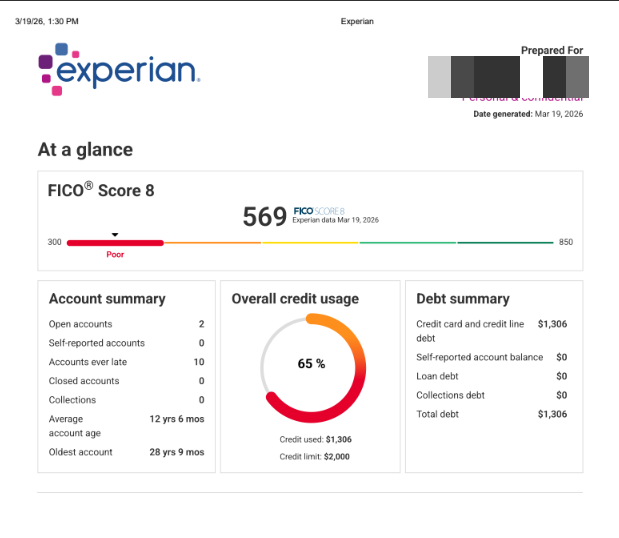Click the 'Accounts ever late' row label
Image resolution: width=619 pixels, height=538 pixels.
point(88,362)
